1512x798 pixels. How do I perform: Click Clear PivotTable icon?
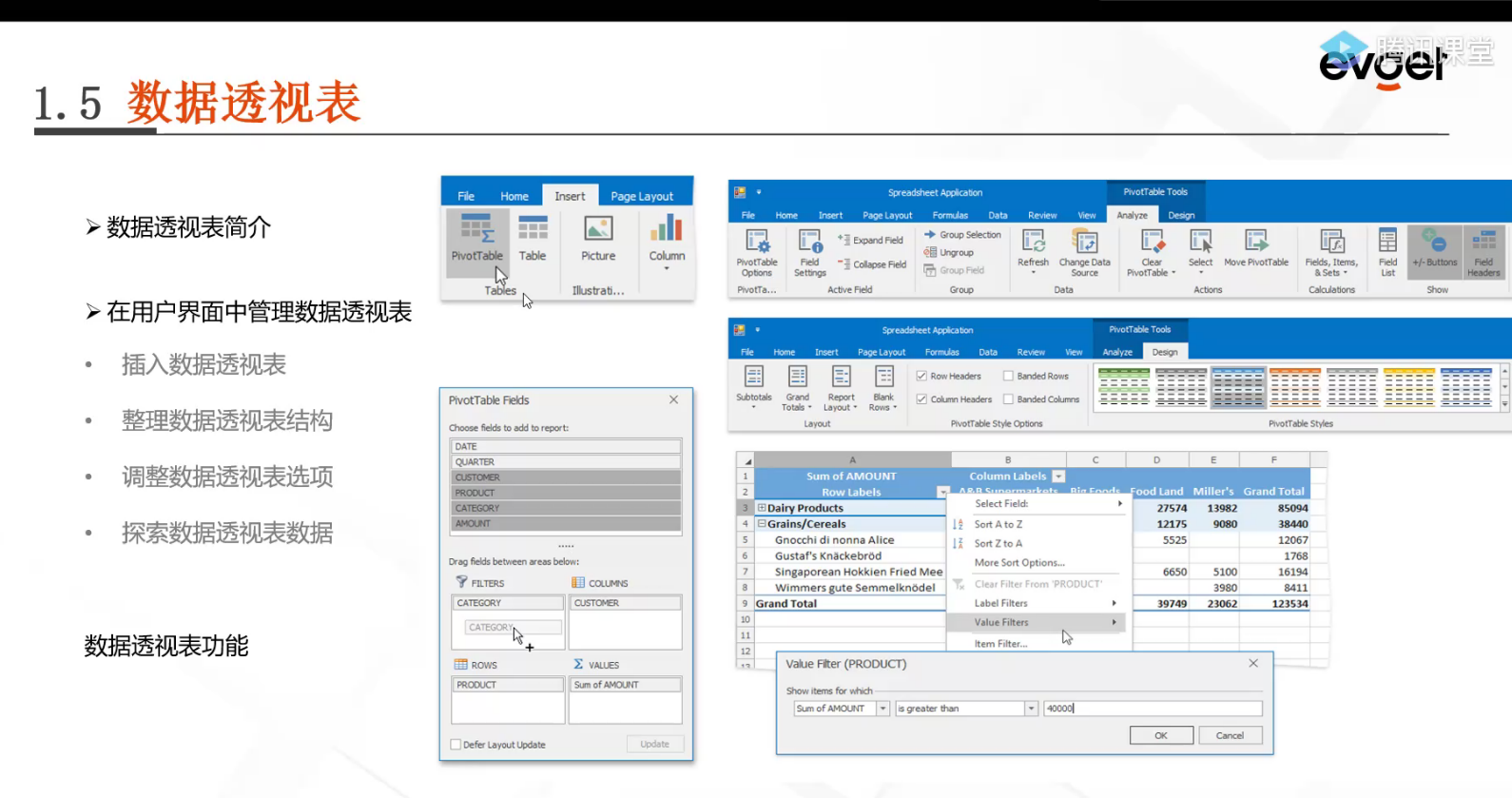(x=1152, y=253)
